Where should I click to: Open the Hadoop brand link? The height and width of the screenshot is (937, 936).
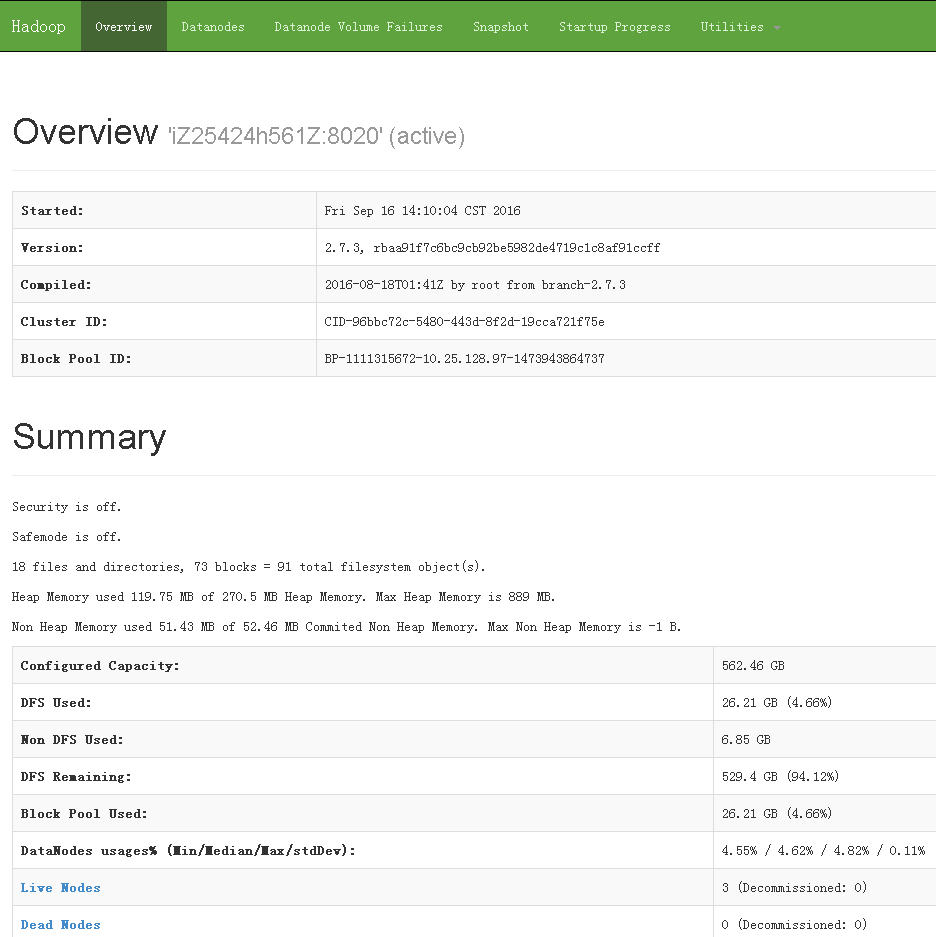click(38, 26)
